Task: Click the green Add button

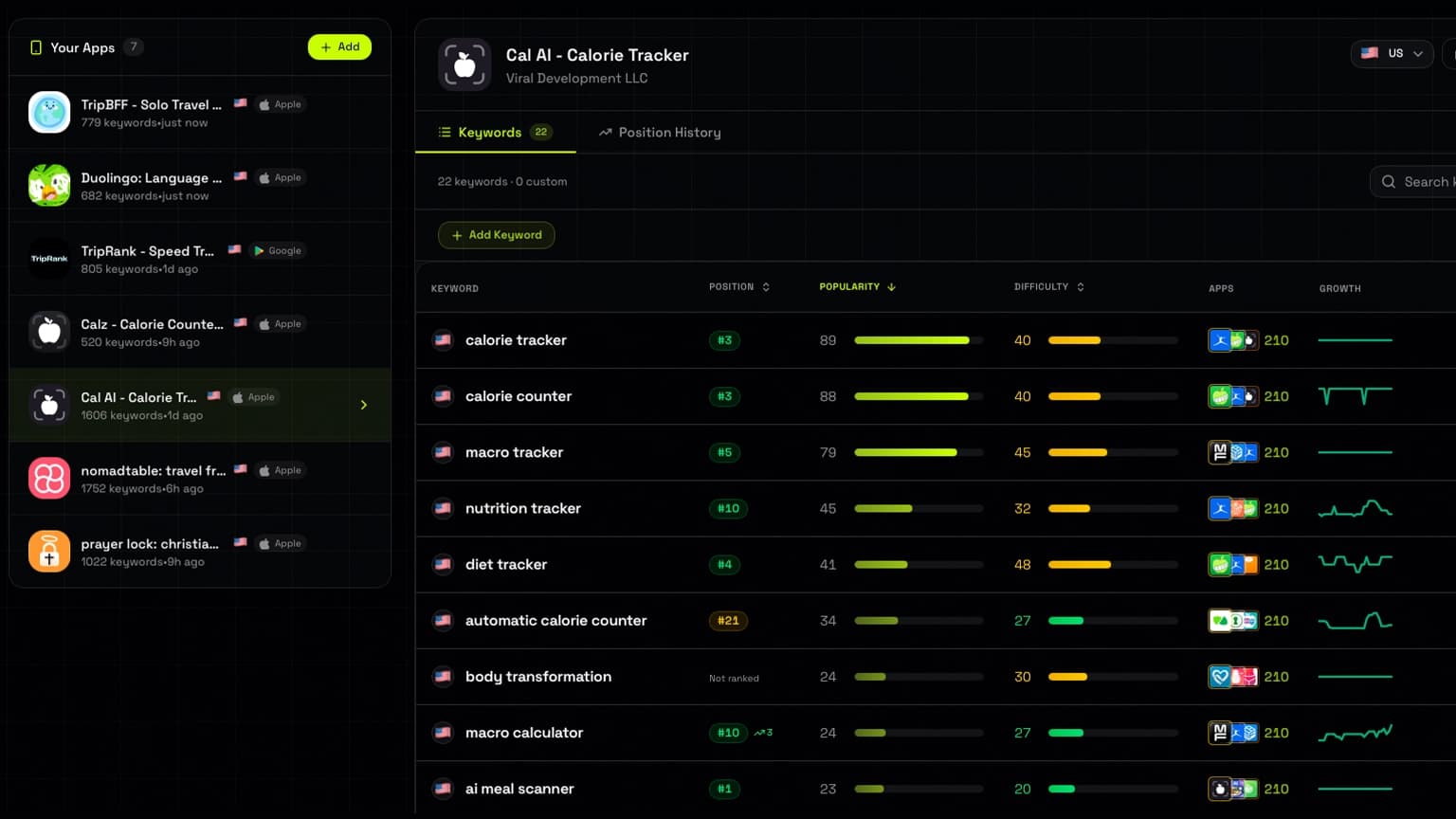Action: tap(339, 47)
